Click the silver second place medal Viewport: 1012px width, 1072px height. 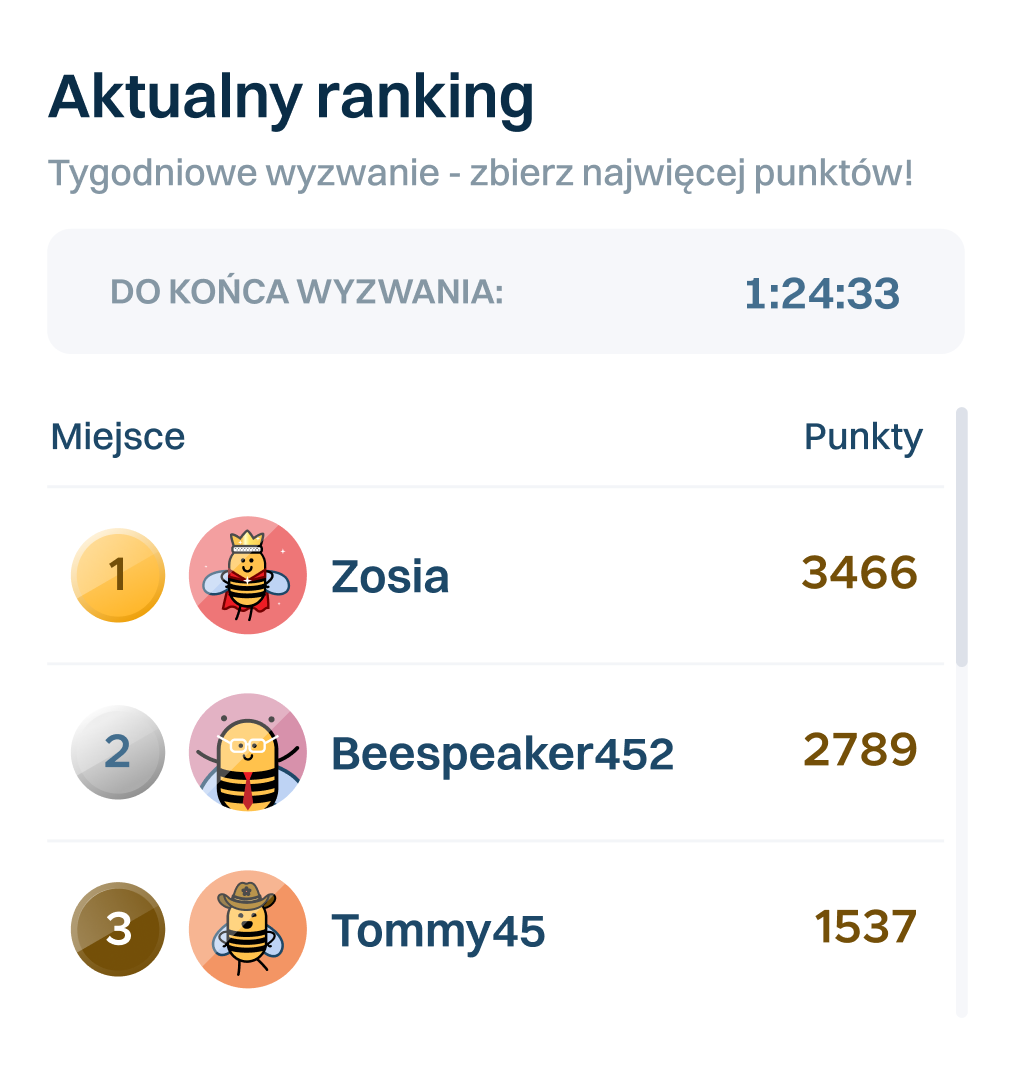tap(118, 752)
